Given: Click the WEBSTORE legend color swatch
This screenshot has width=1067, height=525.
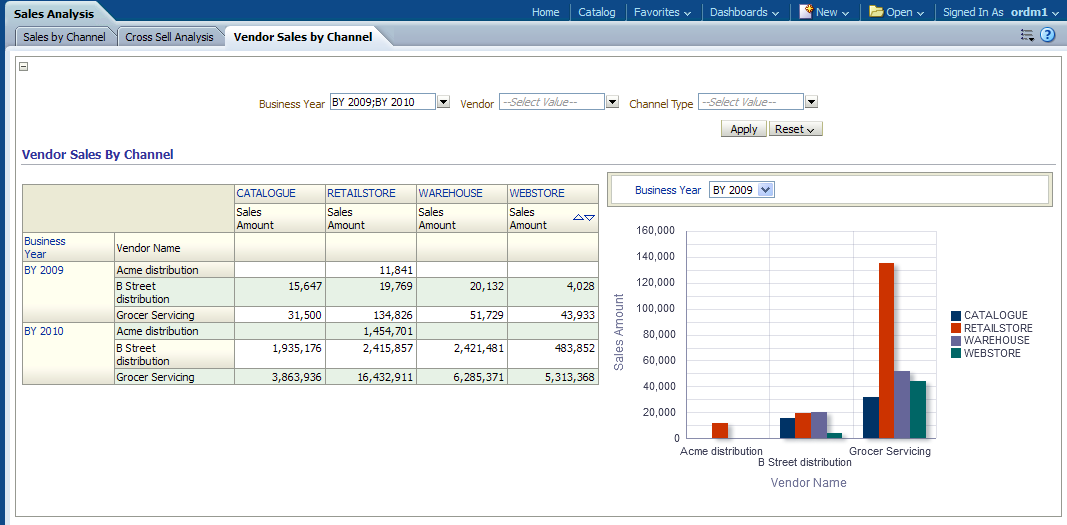Looking at the screenshot, I should tap(956, 354).
